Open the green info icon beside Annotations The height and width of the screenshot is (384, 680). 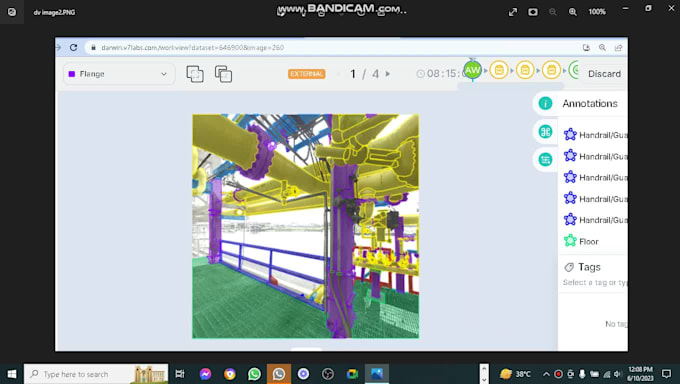545,103
